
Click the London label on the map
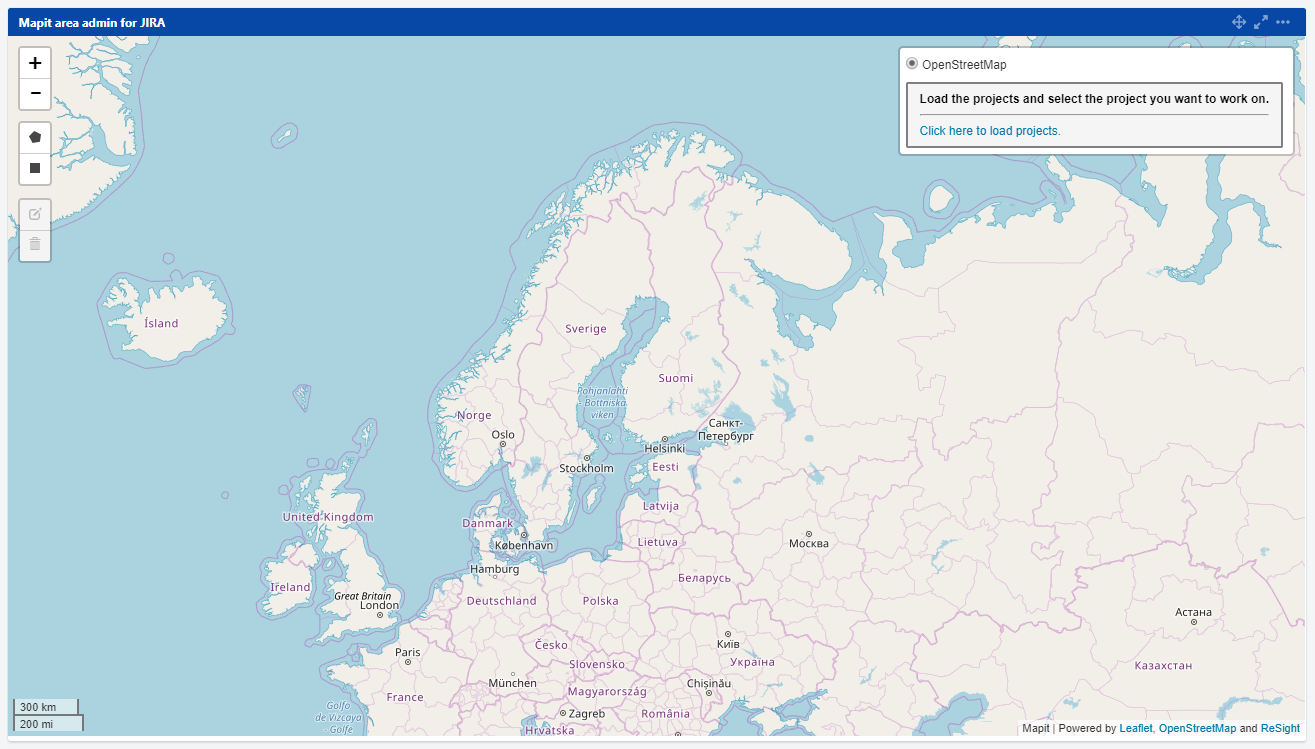click(x=379, y=605)
